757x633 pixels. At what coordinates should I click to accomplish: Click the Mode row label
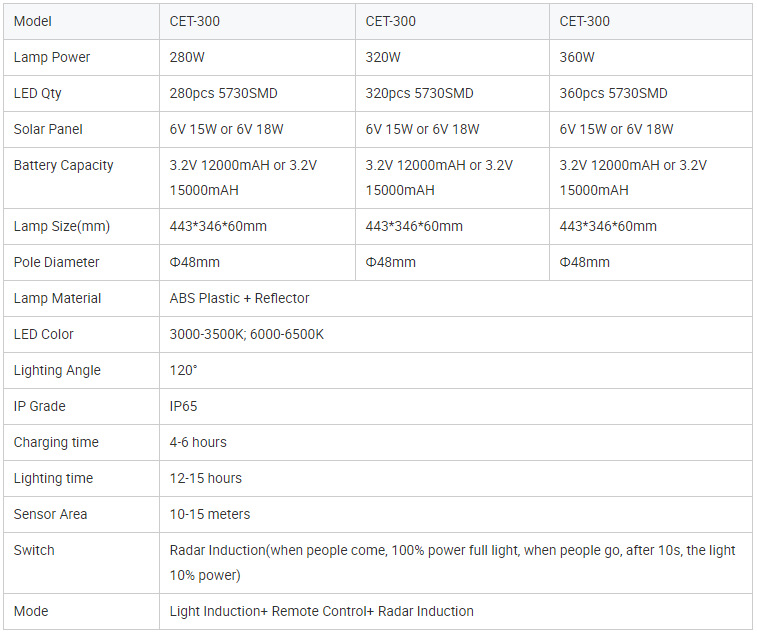pos(31,611)
